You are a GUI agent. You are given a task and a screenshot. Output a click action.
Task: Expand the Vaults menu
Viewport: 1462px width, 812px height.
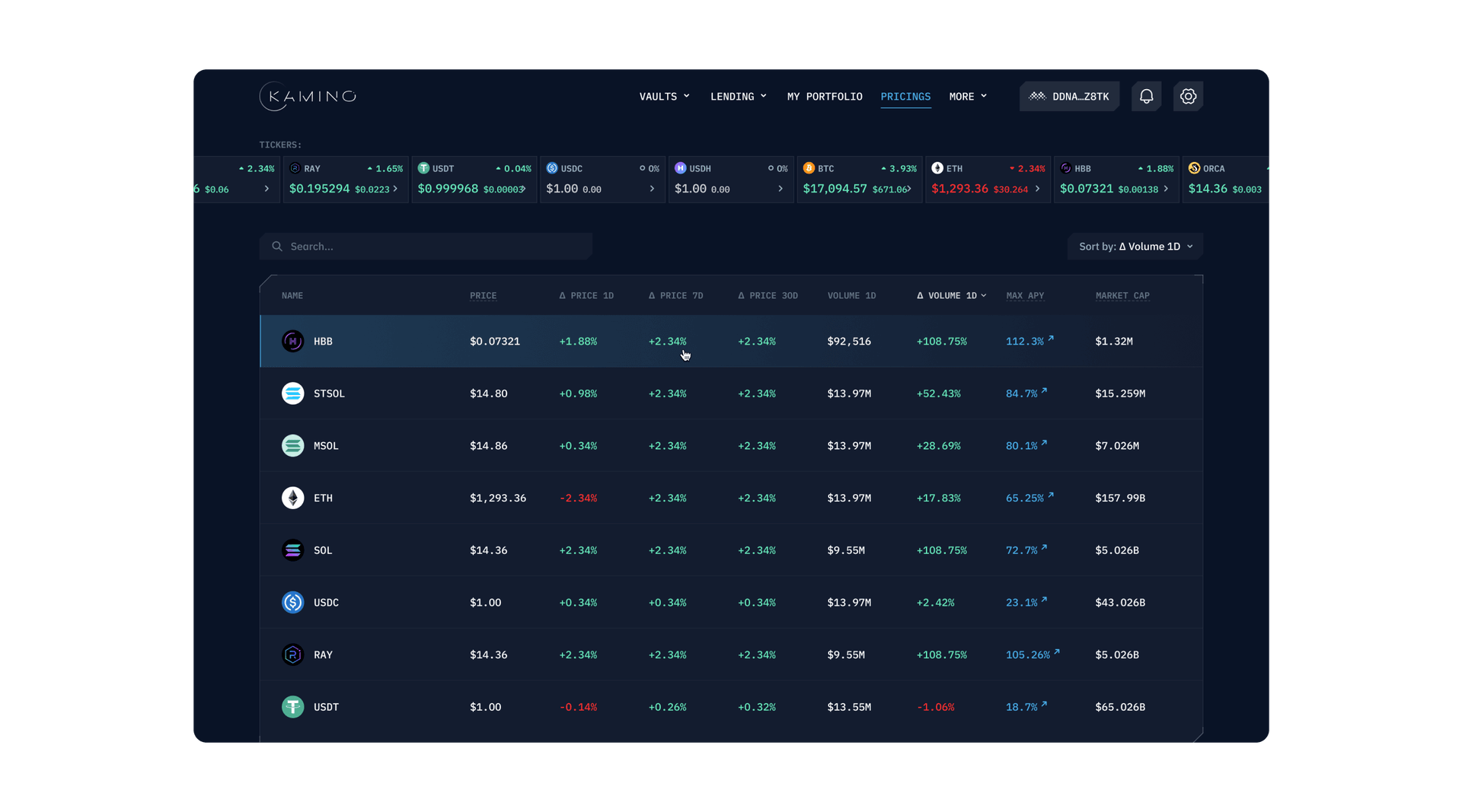coord(665,97)
